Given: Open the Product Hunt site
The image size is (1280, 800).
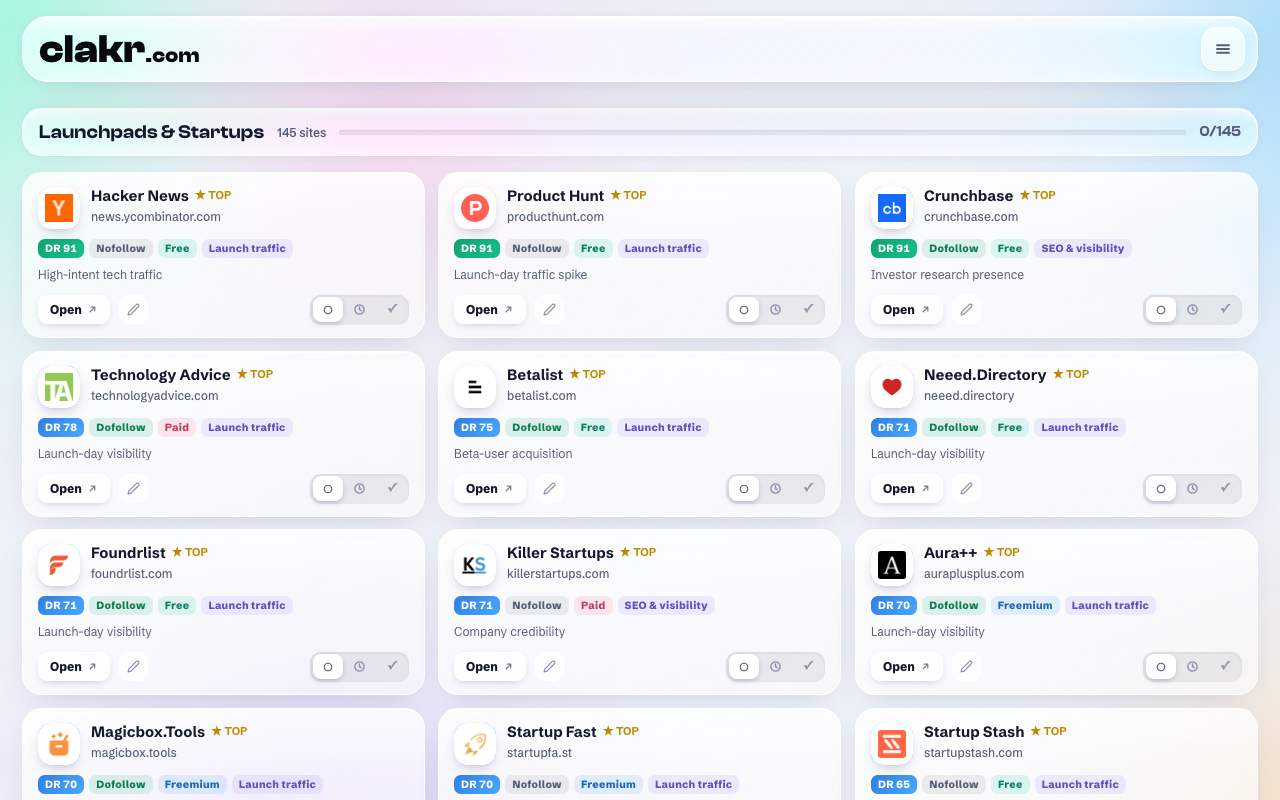Looking at the screenshot, I should pyautogui.click(x=490, y=310).
